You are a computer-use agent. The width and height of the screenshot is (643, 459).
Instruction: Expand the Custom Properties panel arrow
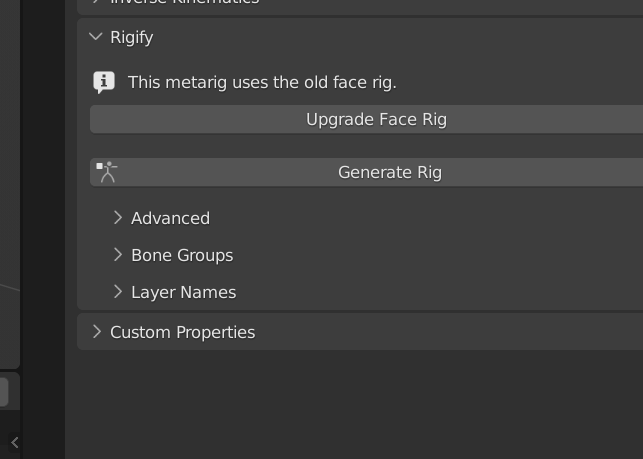coord(97,332)
